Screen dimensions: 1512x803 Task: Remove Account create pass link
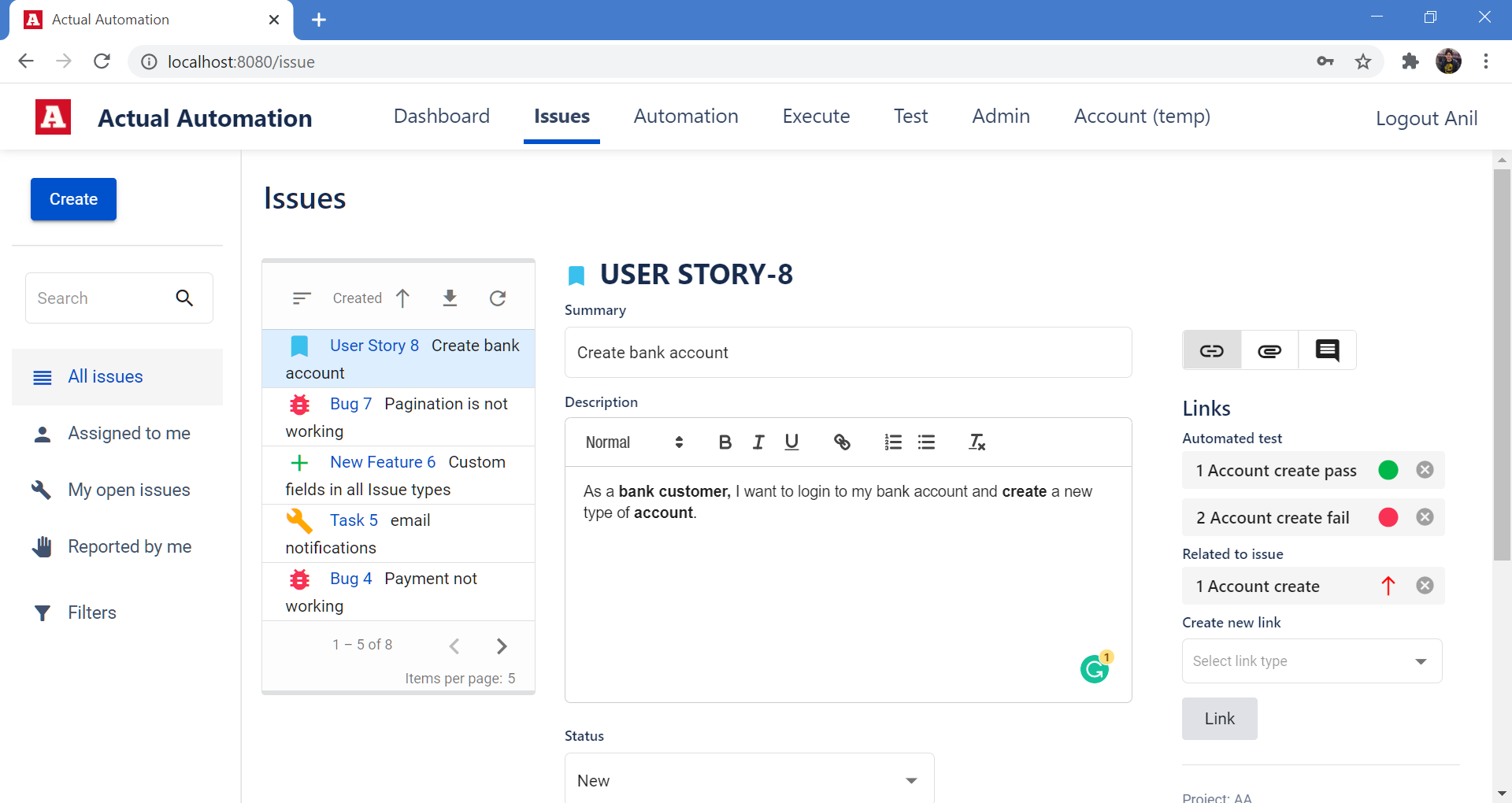click(x=1425, y=470)
